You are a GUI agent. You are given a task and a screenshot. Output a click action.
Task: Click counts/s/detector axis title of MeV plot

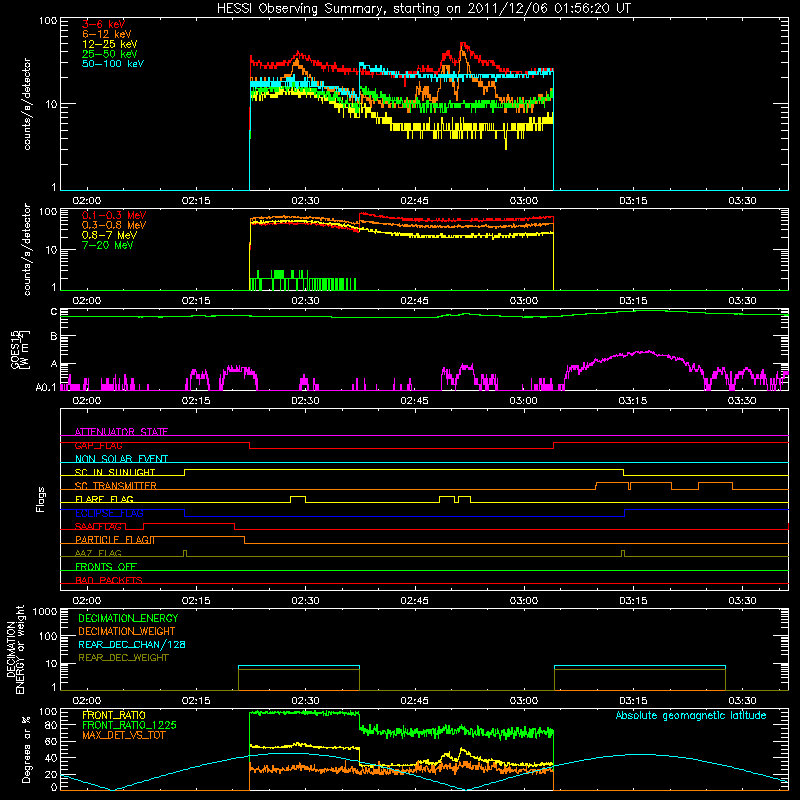[x=27, y=250]
